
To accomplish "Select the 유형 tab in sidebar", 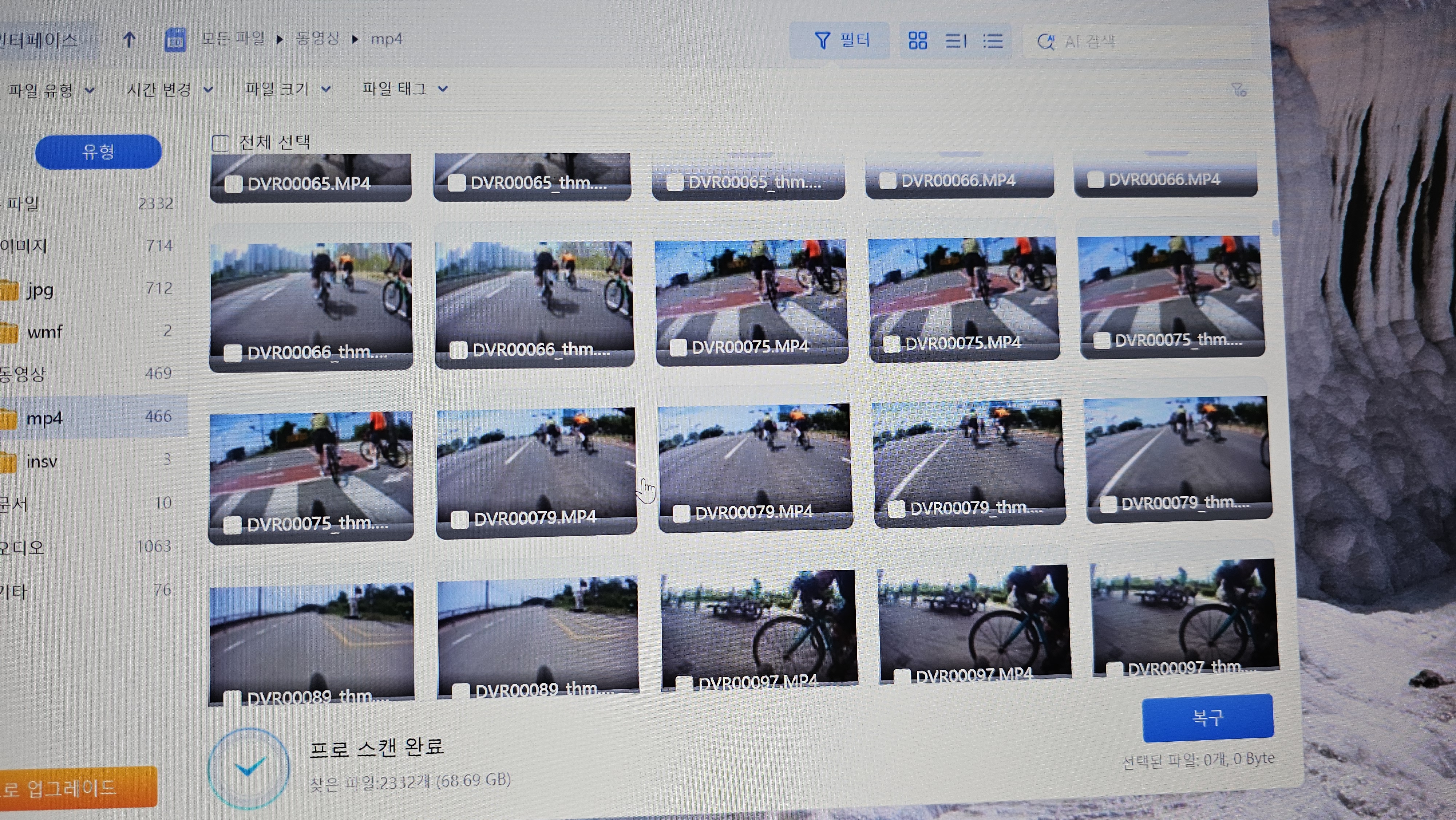I will [98, 151].
